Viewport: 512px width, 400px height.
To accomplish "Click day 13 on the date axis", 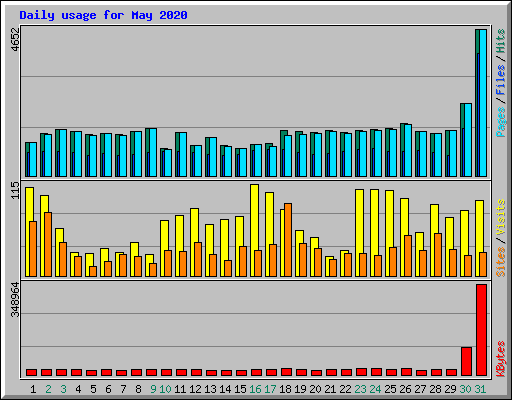I will [210, 389].
